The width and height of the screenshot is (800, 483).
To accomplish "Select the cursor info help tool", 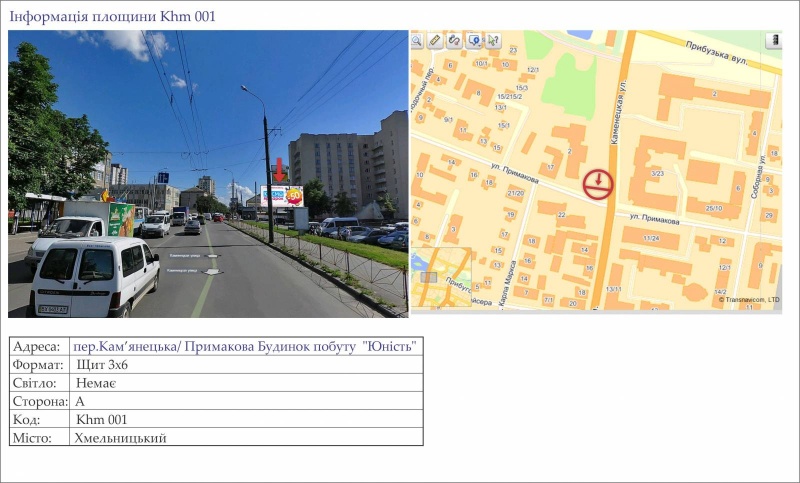I will click(x=493, y=41).
